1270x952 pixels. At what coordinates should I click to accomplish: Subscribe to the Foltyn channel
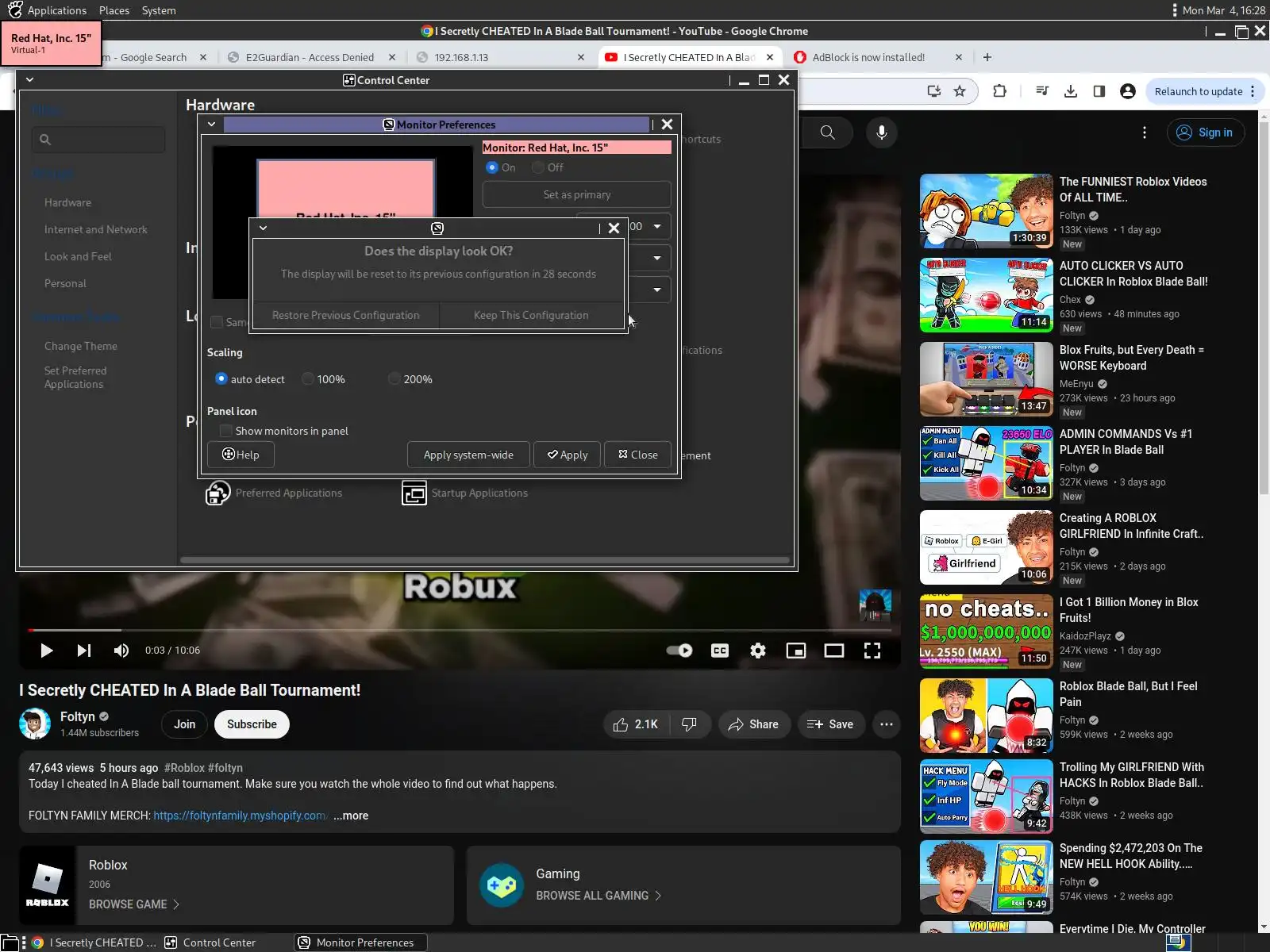tap(252, 724)
